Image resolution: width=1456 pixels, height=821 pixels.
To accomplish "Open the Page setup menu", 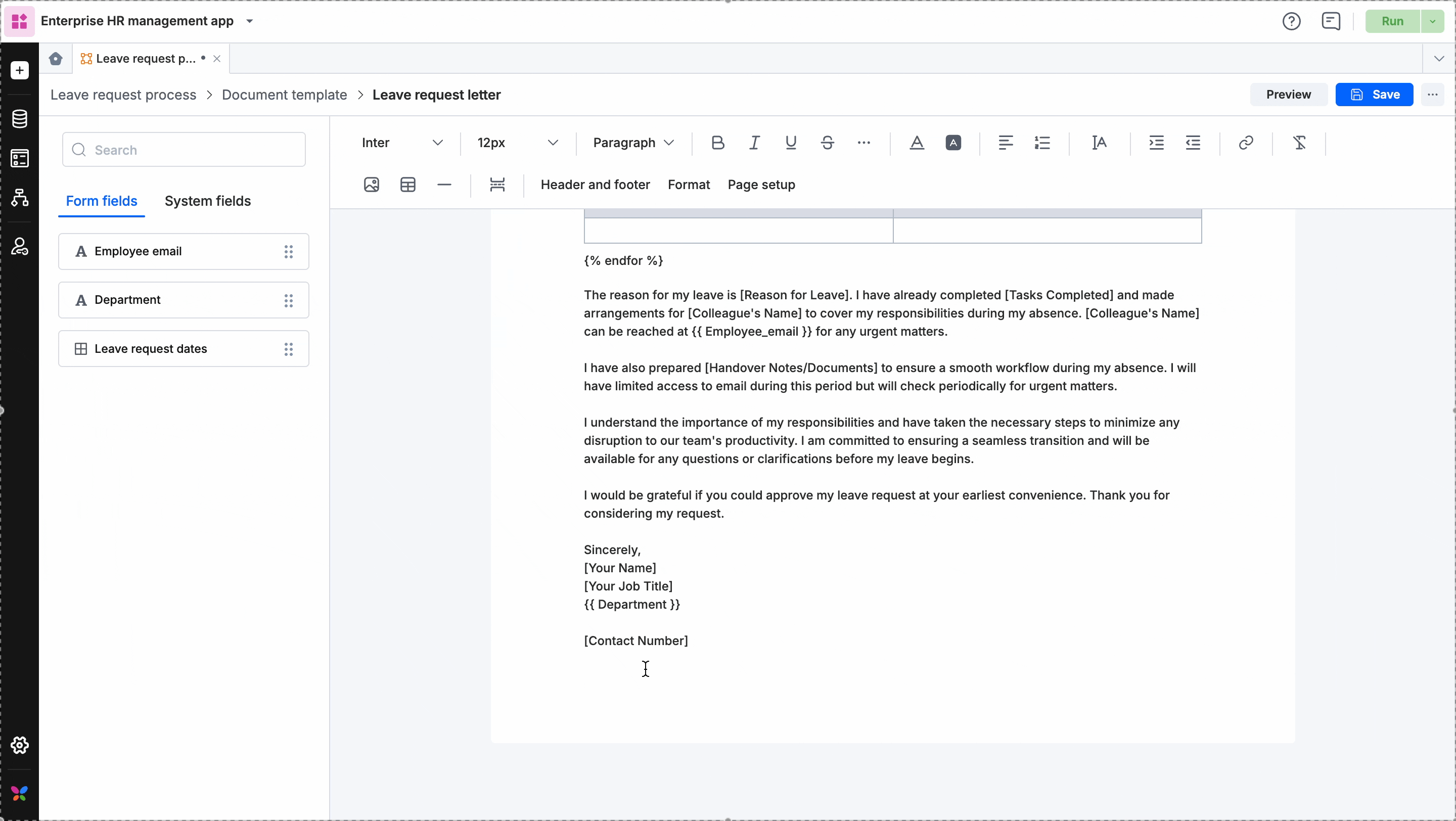I will point(761,185).
